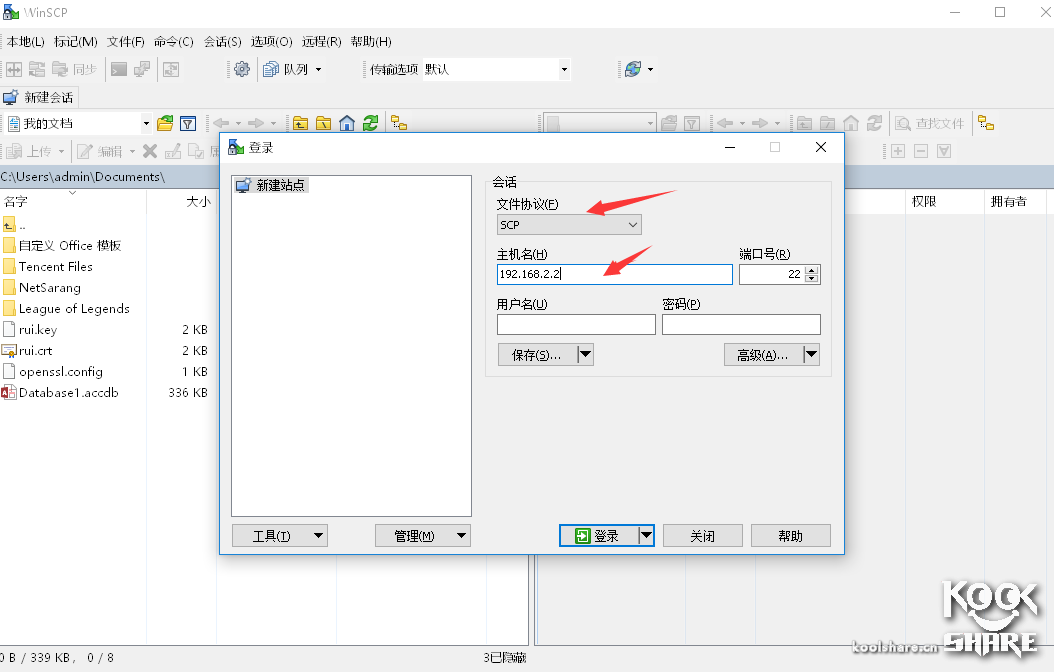Screen dimensions: 1054x672
Task: Expand the 登录 button dropdown arrow
Action: pyautogui.click(x=646, y=535)
